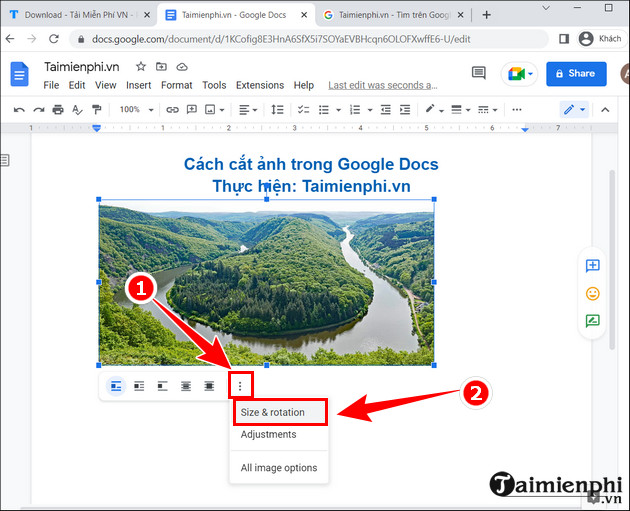This screenshot has height=511, width=630.
Task: Show document outline icon
Action: coord(5,160)
